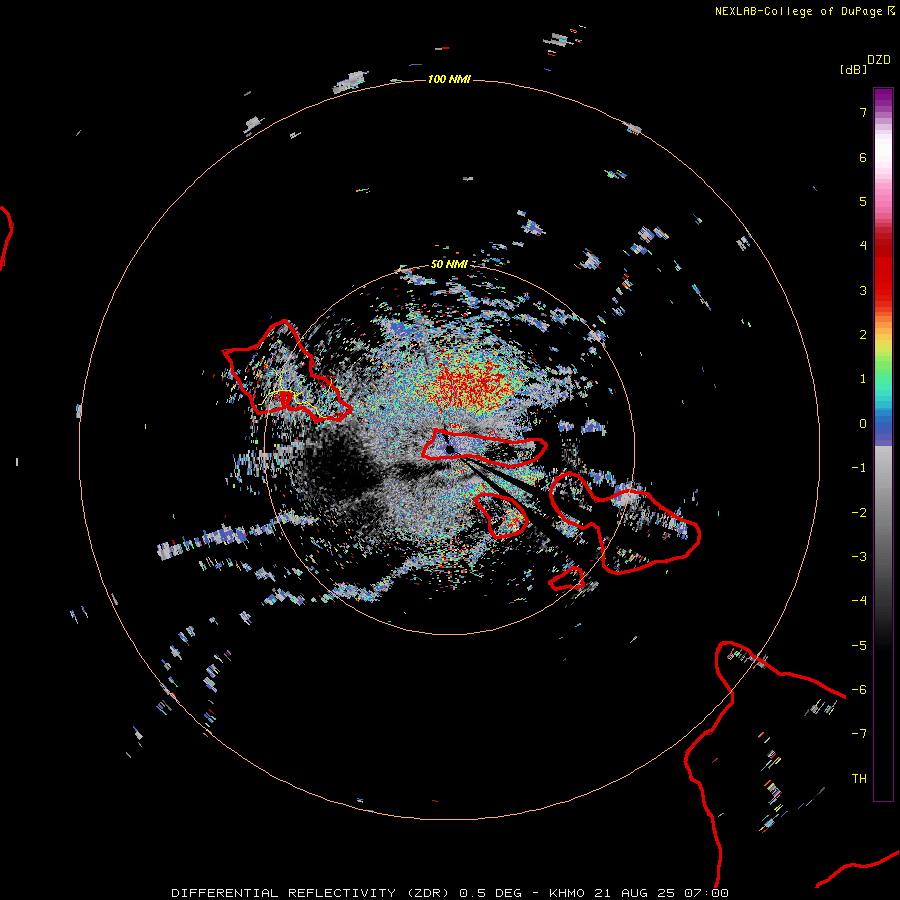Click the black radar site dot at center
The height and width of the screenshot is (900, 900).
click(x=450, y=449)
